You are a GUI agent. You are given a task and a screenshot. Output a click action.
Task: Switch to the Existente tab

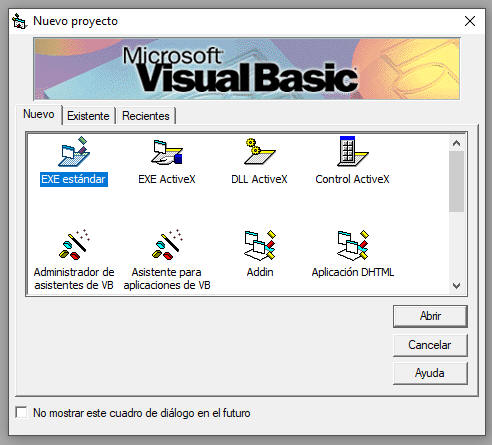tap(88, 116)
